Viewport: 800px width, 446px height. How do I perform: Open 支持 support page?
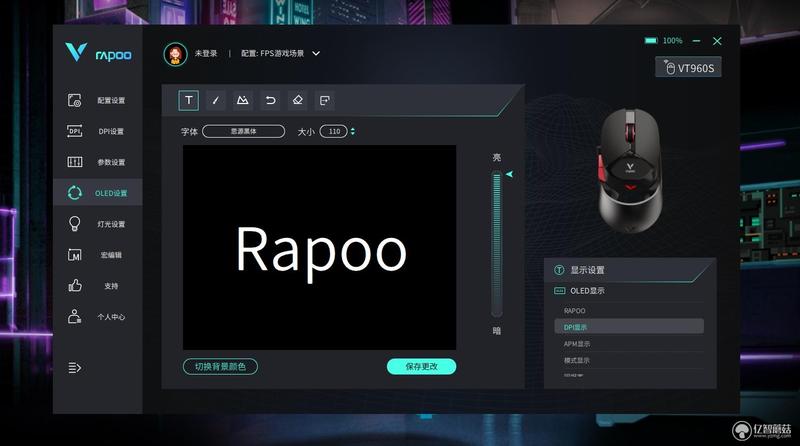(x=97, y=286)
